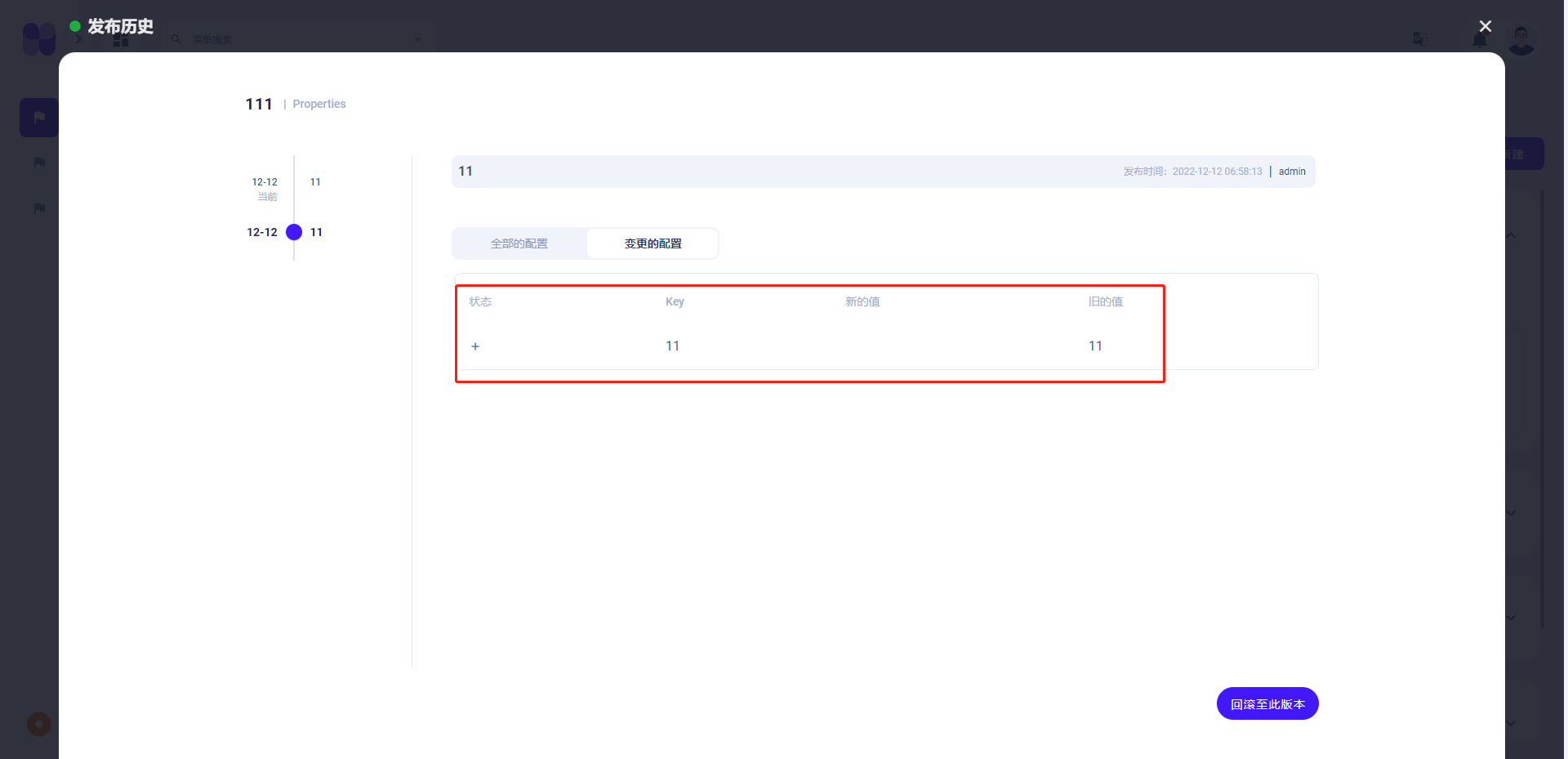Select the purple 12-12 version dot on the timeline
The height and width of the screenshot is (759, 1568).
click(293, 232)
